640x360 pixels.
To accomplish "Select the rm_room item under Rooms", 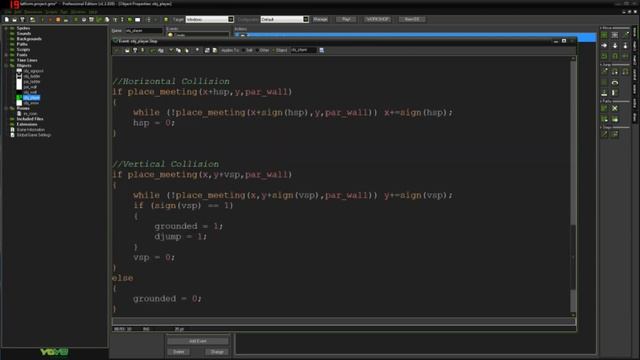I will pyautogui.click(x=31, y=113).
